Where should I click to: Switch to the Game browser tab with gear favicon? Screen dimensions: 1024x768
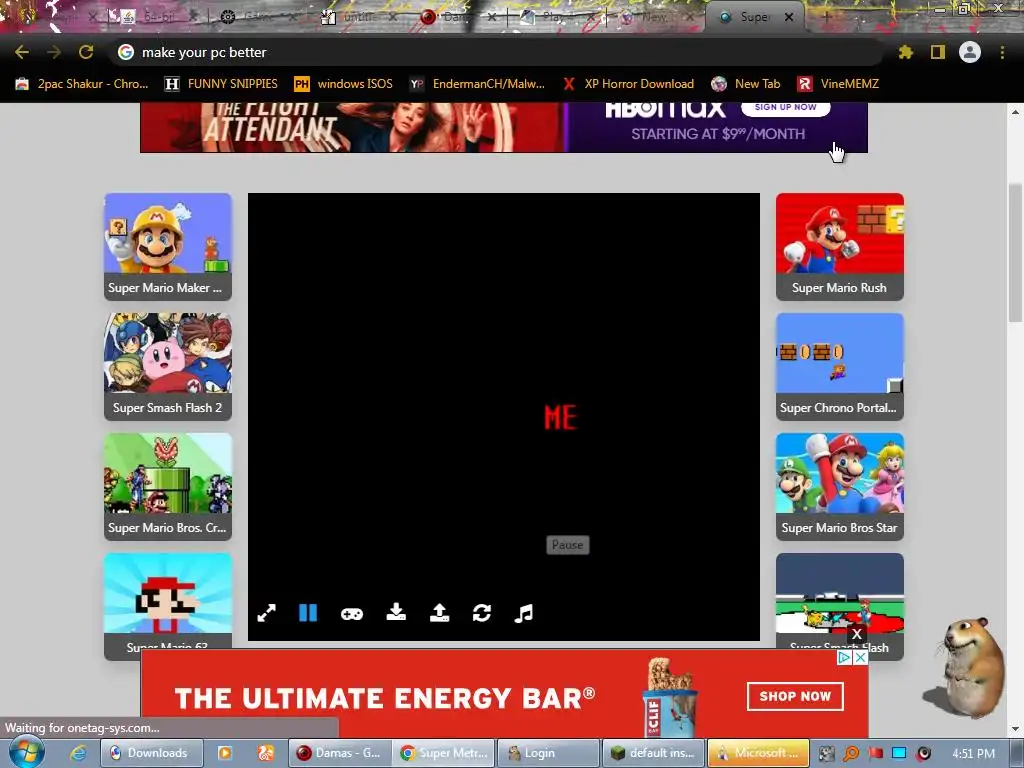pyautogui.click(x=258, y=18)
